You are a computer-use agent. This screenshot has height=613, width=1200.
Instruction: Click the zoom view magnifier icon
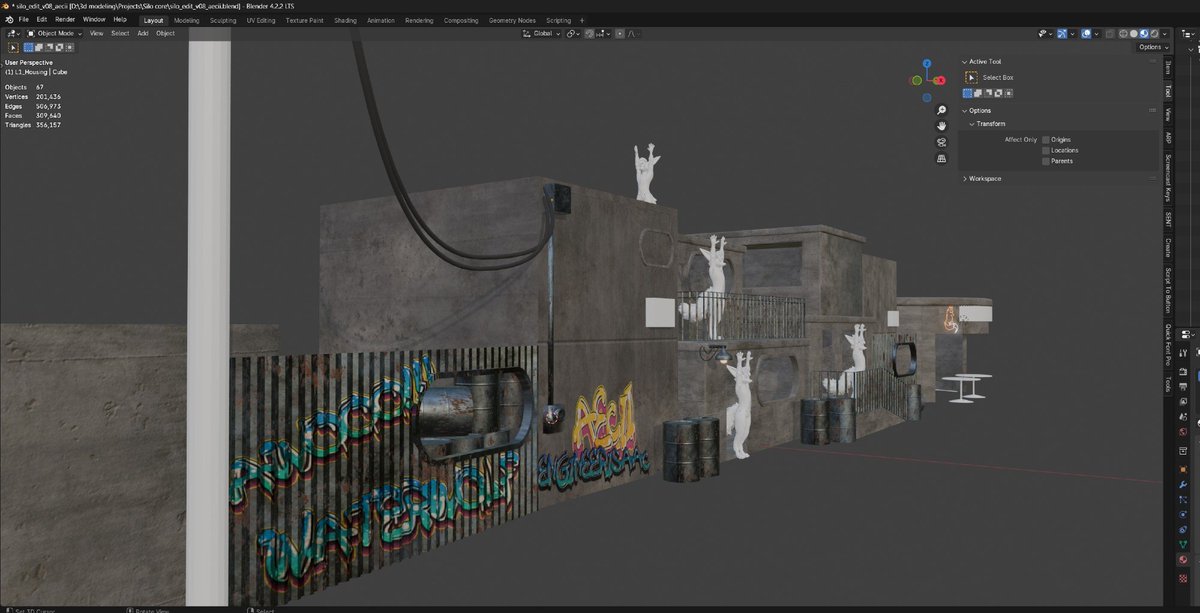[941, 110]
